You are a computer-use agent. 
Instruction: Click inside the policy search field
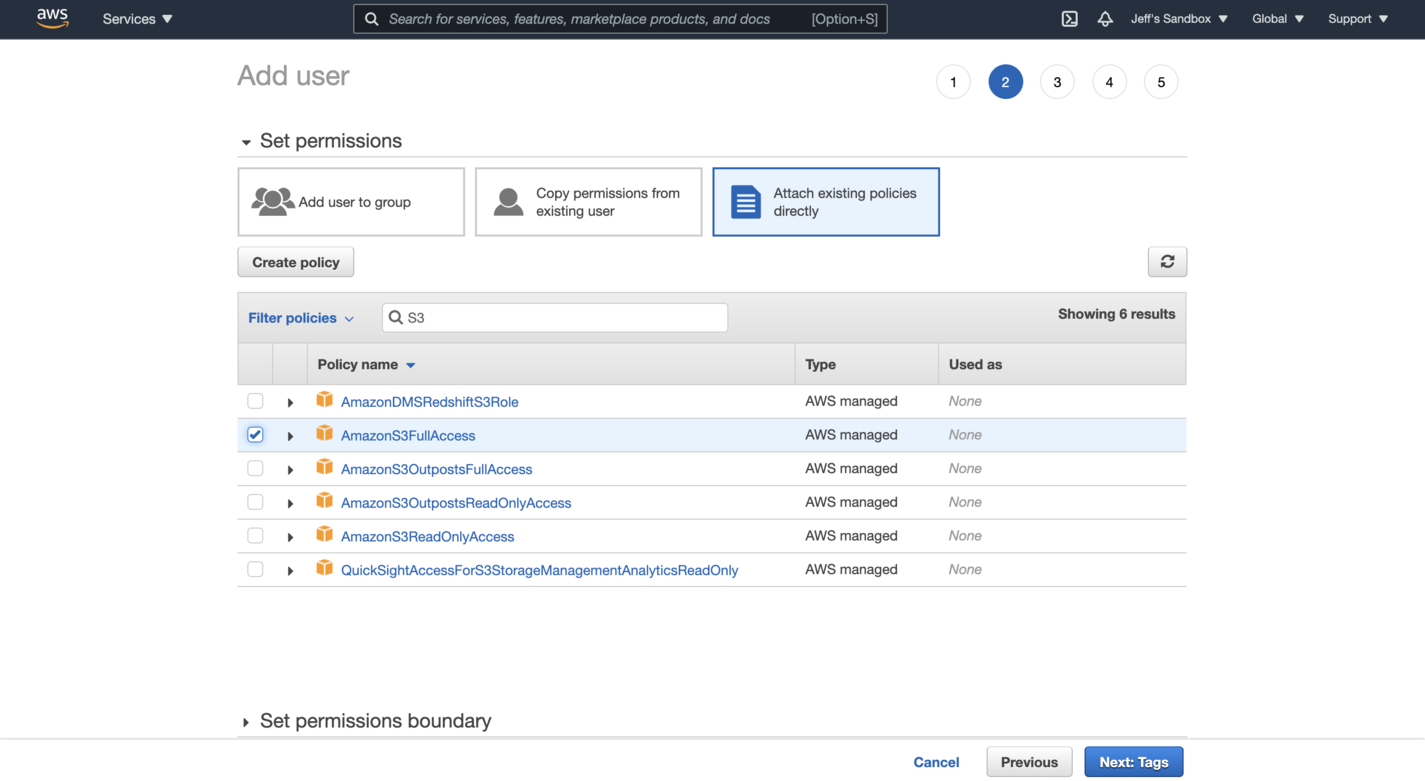click(x=554, y=317)
